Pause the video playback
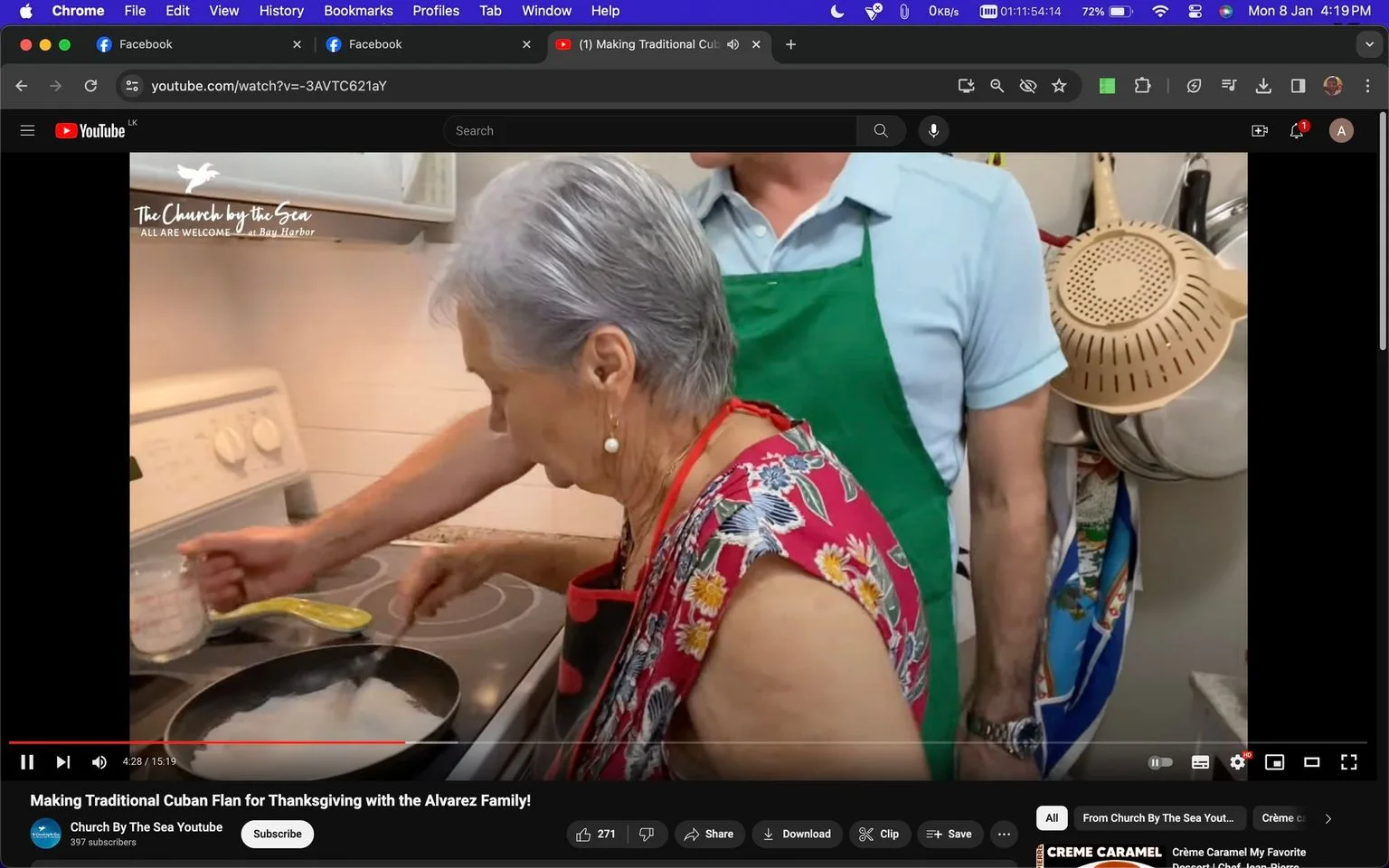The height and width of the screenshot is (868, 1389). 27,762
